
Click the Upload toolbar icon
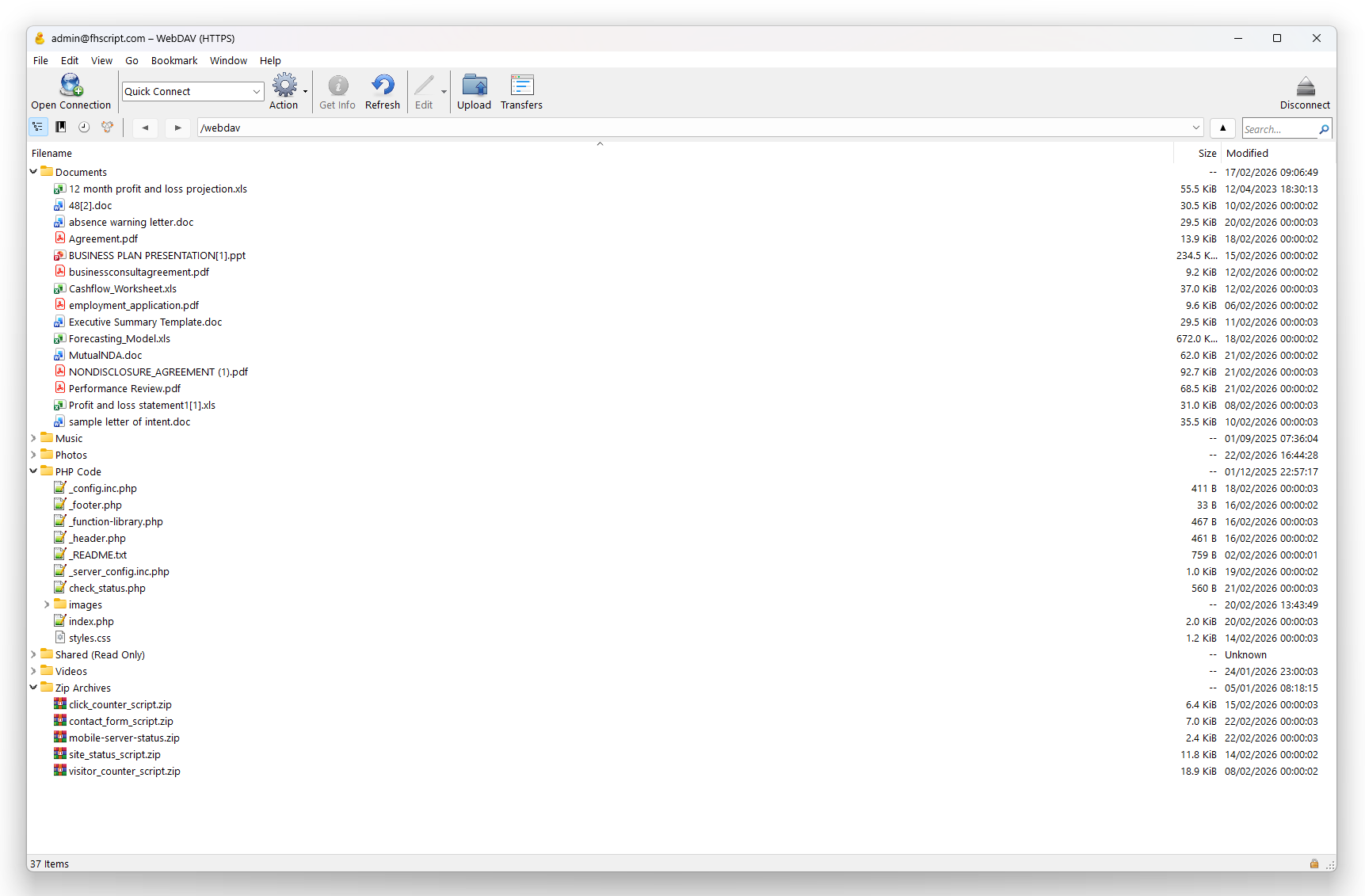[474, 86]
